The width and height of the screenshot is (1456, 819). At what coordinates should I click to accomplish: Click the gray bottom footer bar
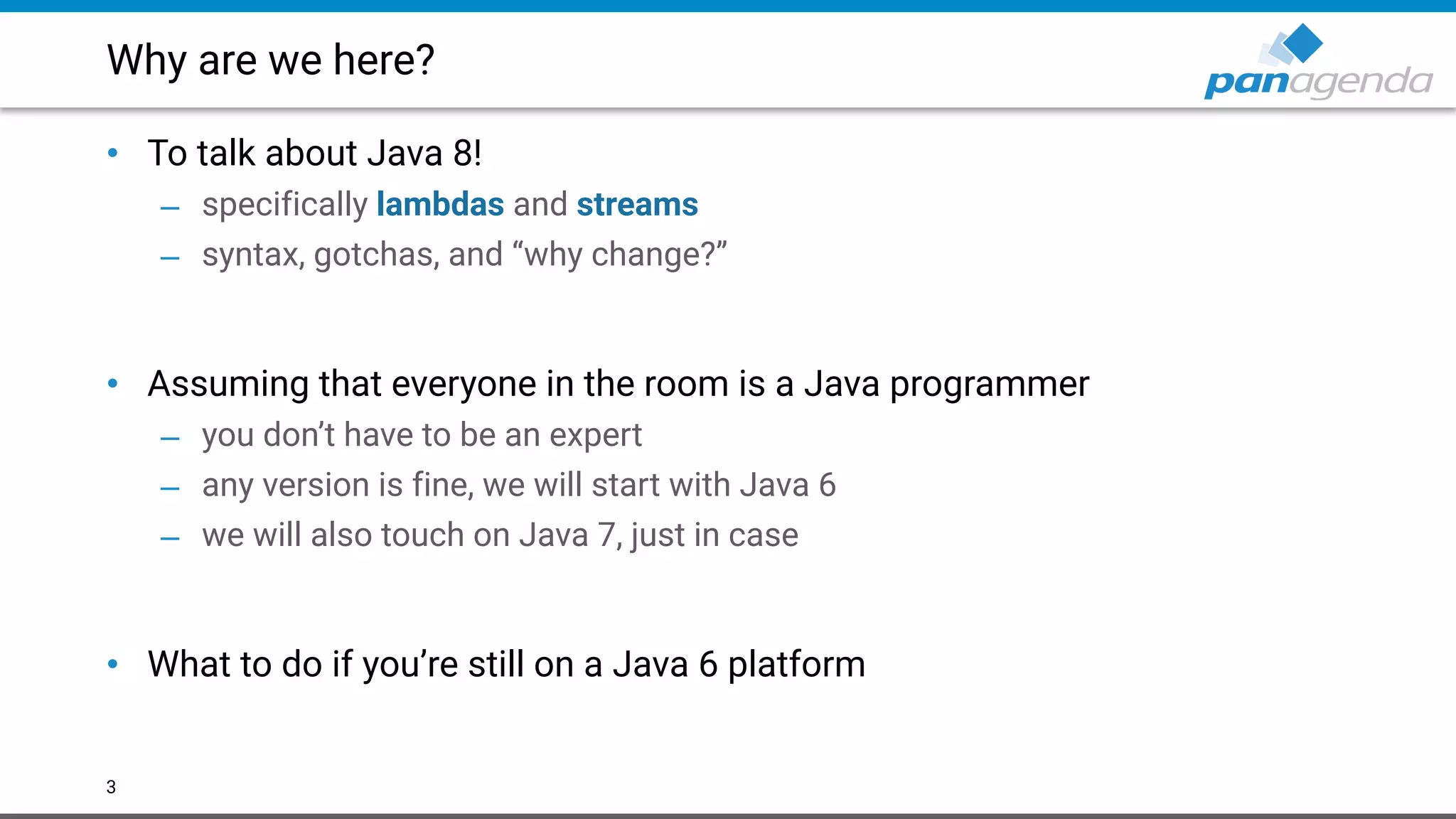728,815
